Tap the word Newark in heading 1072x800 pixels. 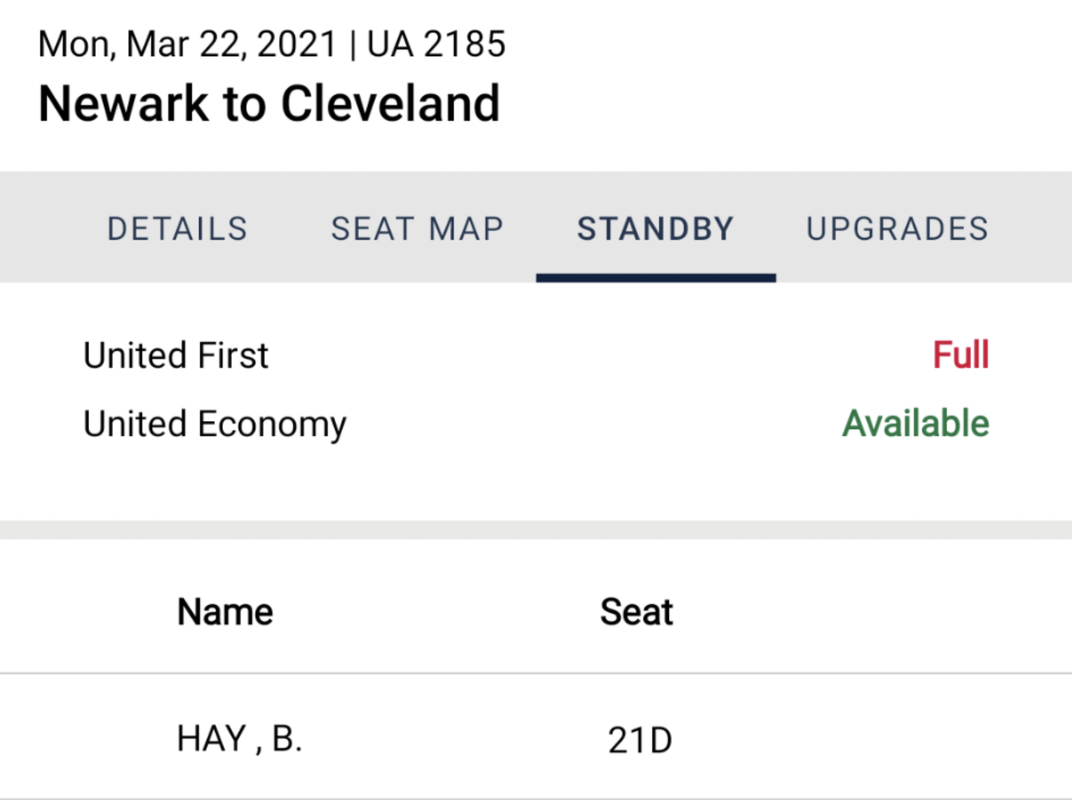[x=124, y=104]
